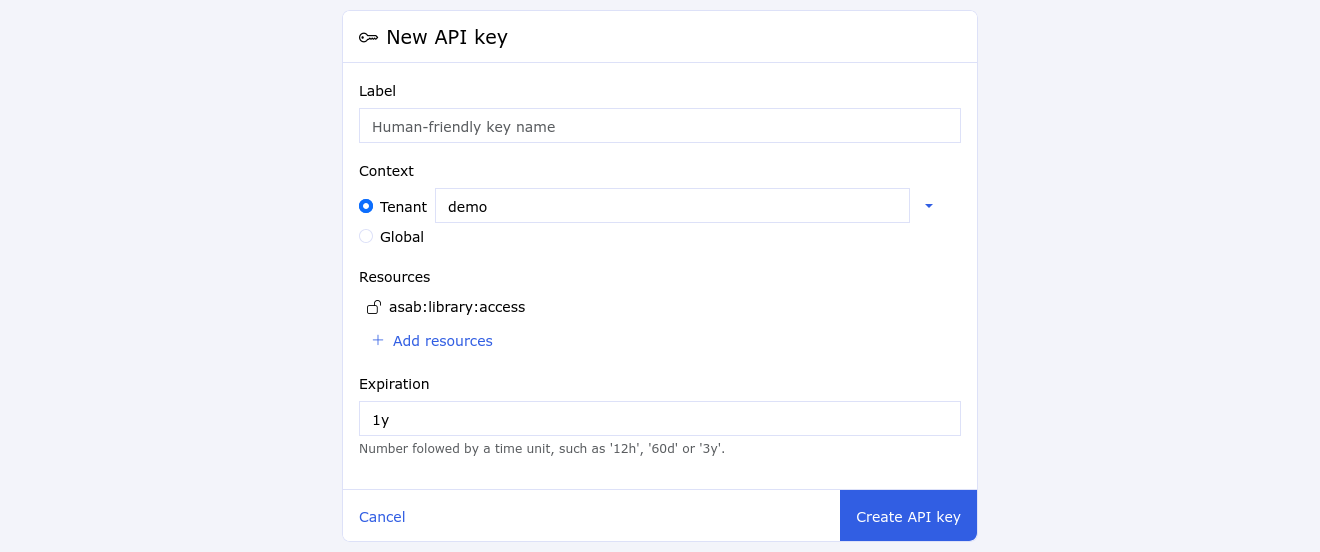Click the Add resources link
Screen dimensions: 1320x552
[442, 341]
